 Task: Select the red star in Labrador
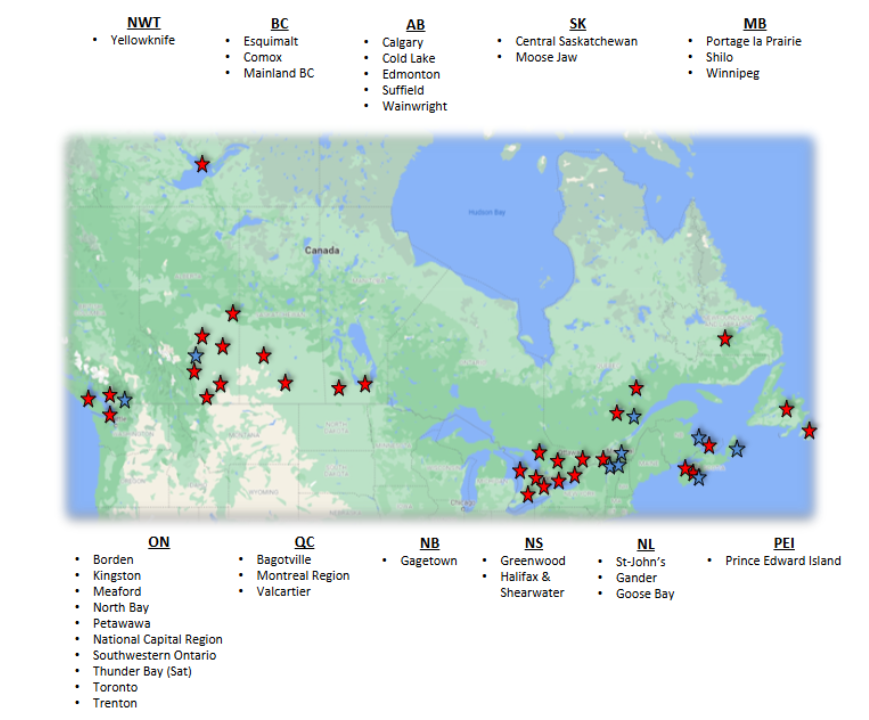[x=725, y=339]
